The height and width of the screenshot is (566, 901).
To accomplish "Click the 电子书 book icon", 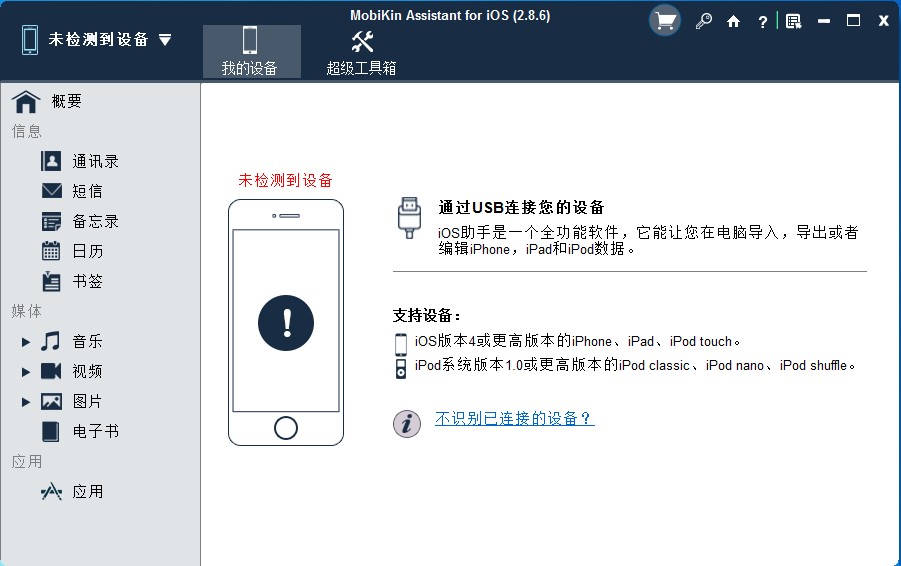I will 51,432.
